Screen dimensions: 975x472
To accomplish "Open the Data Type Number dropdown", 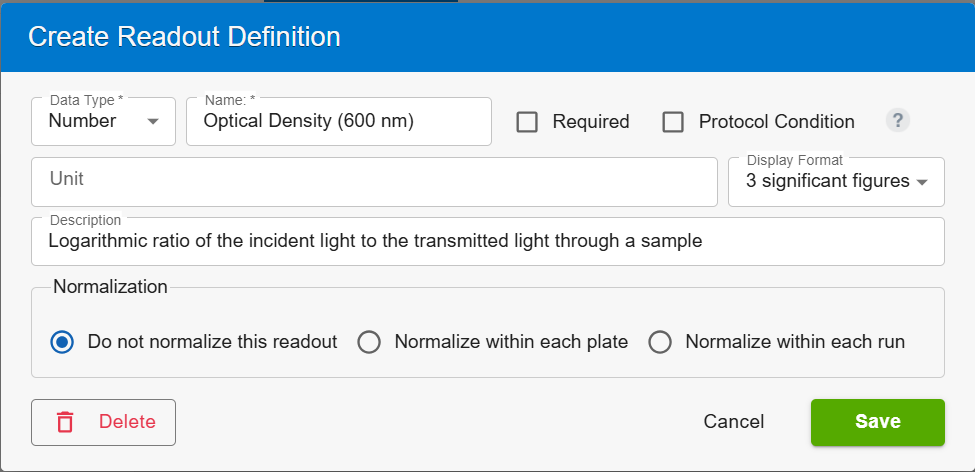I will [x=103, y=121].
